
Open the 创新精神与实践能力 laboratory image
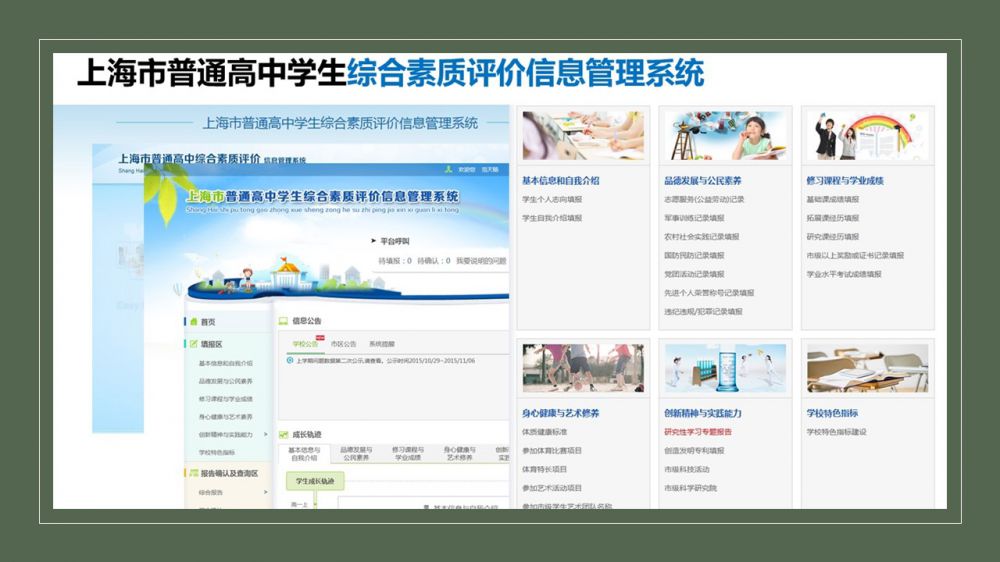pos(726,368)
